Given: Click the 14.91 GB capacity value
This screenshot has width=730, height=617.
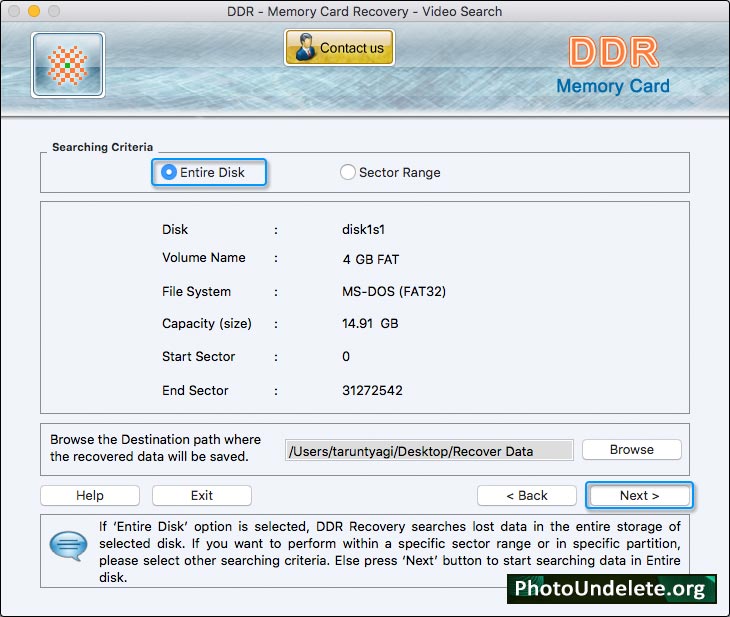Looking at the screenshot, I should [370, 324].
